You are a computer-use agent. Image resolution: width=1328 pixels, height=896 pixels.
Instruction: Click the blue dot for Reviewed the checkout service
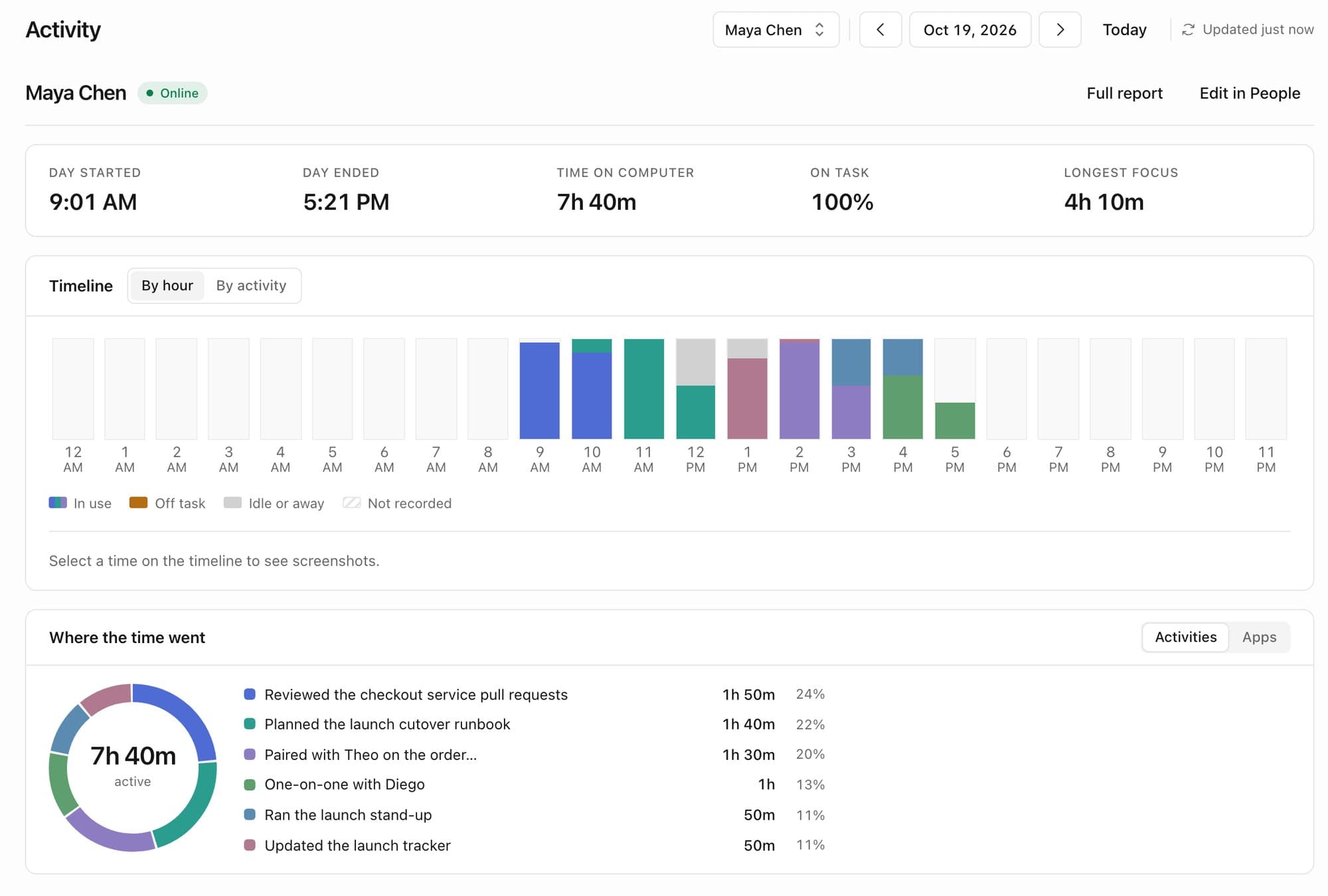tap(250, 694)
